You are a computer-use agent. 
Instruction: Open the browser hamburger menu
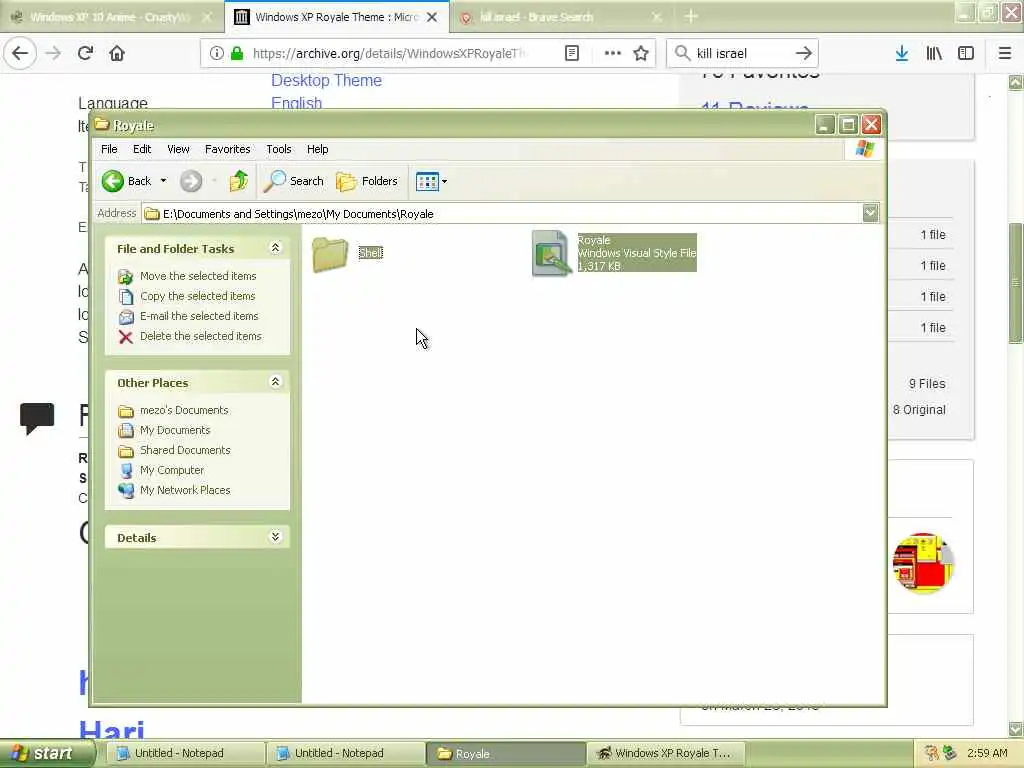1005,53
